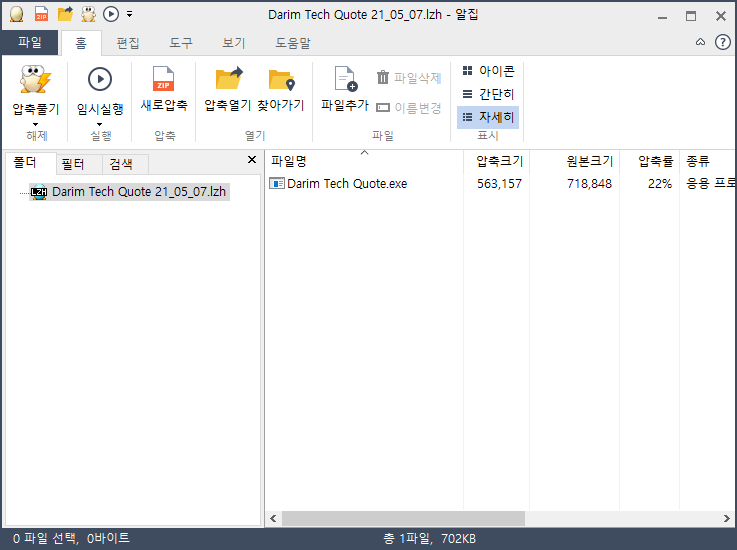Select the 자세히 detail view mode
Viewport: 737px width, 550px height.
(x=488, y=117)
